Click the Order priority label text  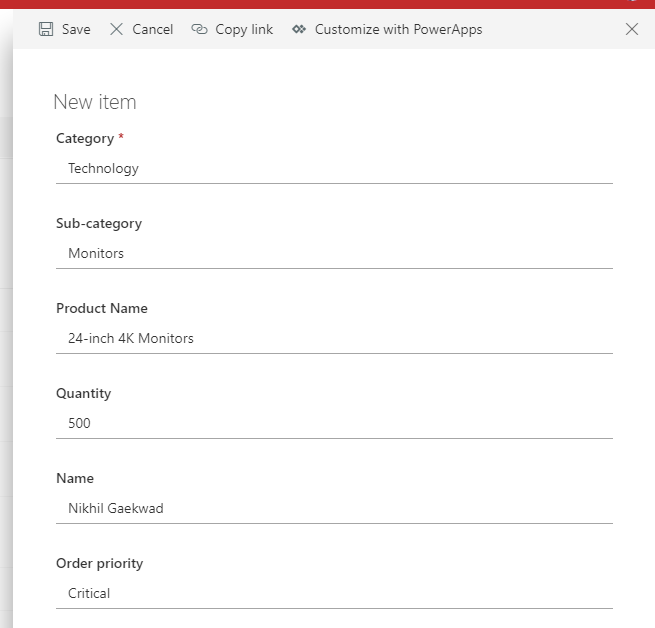(100, 564)
